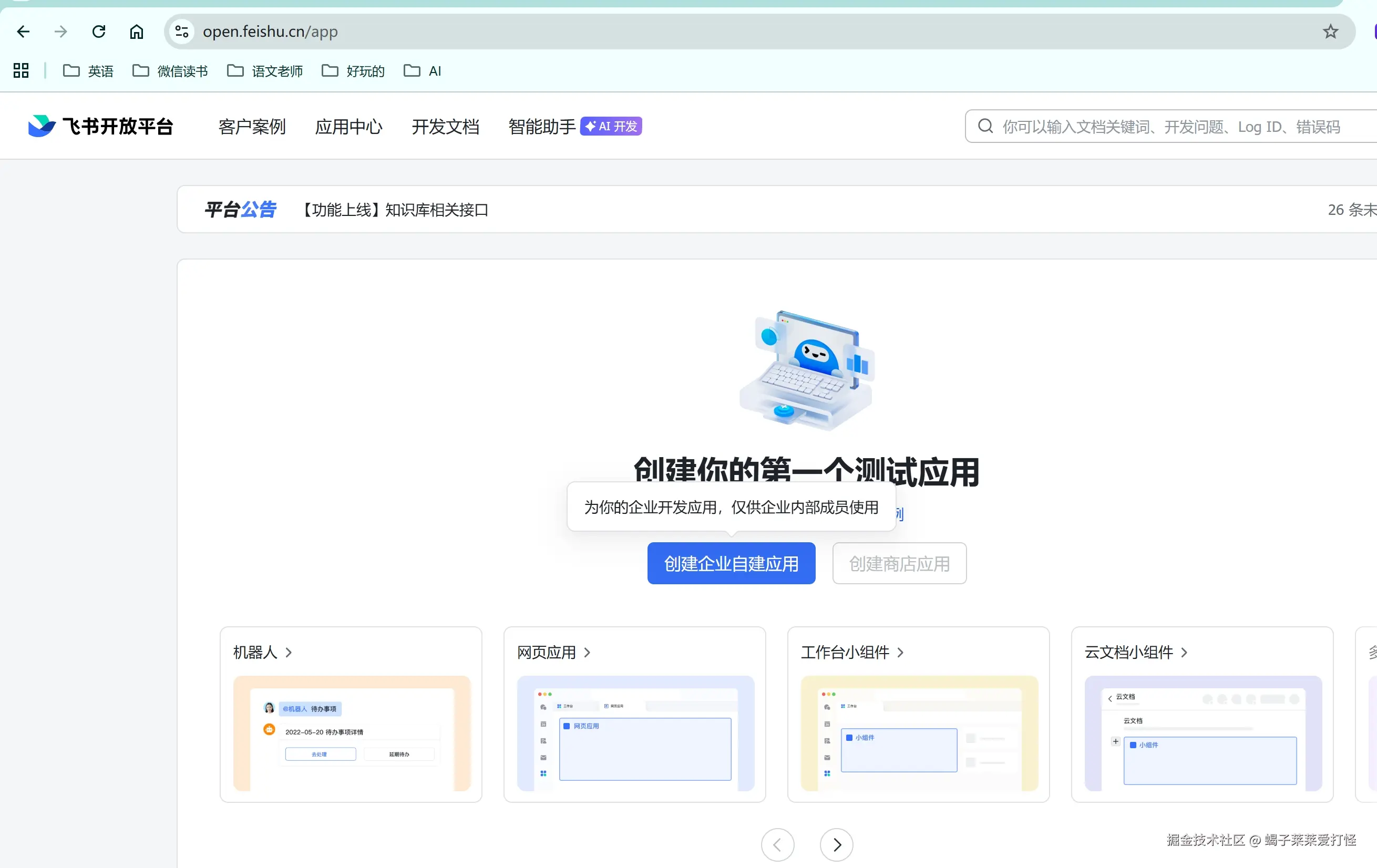Open the 网页应用 preview thumbnail
The width and height of the screenshot is (1377, 868).
click(x=635, y=733)
